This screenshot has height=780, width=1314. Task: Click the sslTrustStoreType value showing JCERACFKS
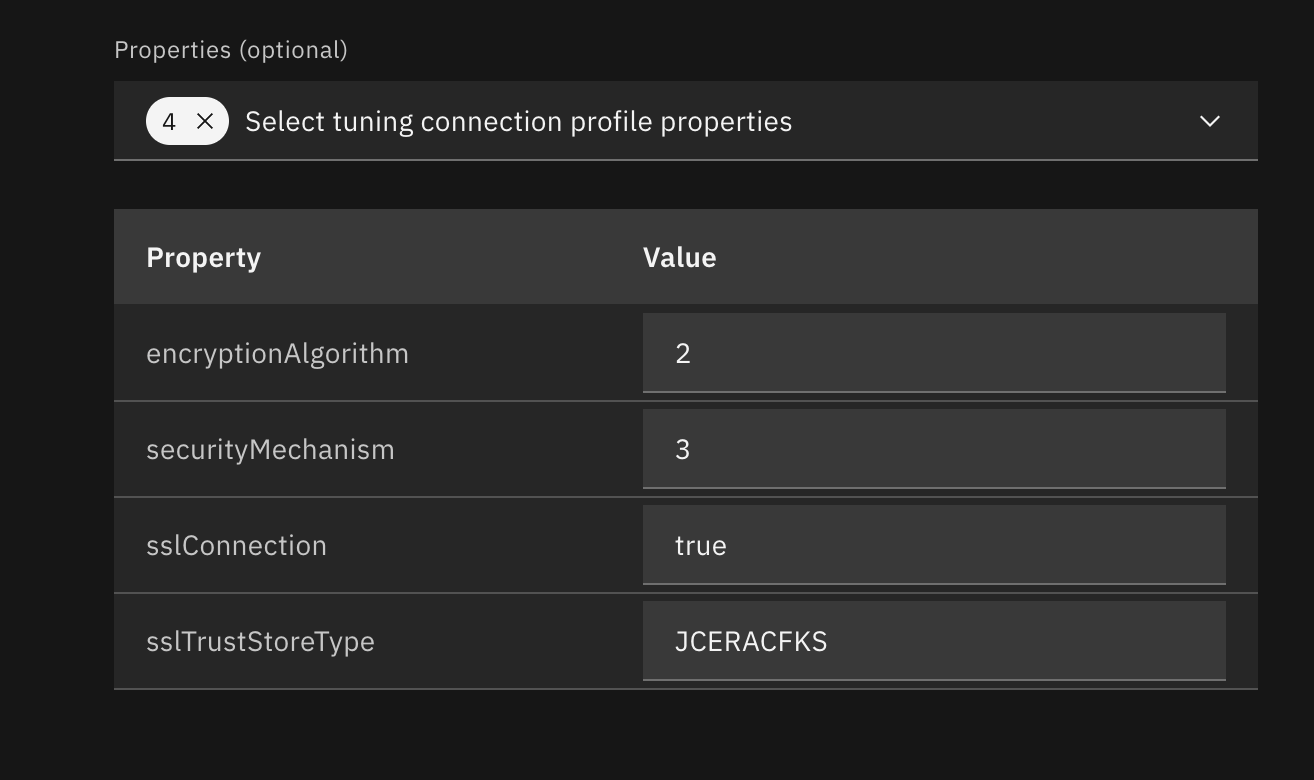click(933, 640)
